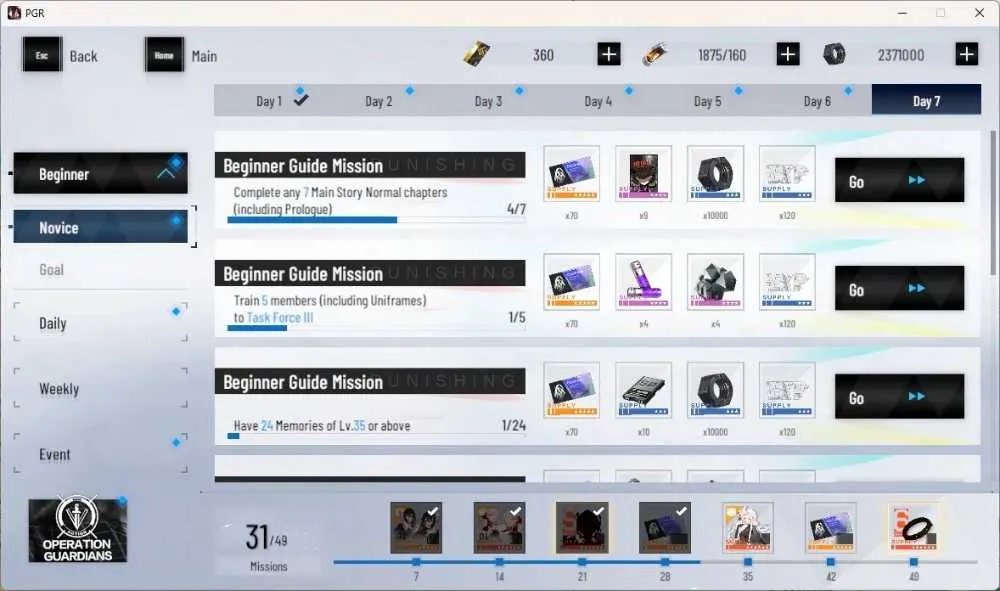Go to the Lv.35 Memories mission

point(899,397)
